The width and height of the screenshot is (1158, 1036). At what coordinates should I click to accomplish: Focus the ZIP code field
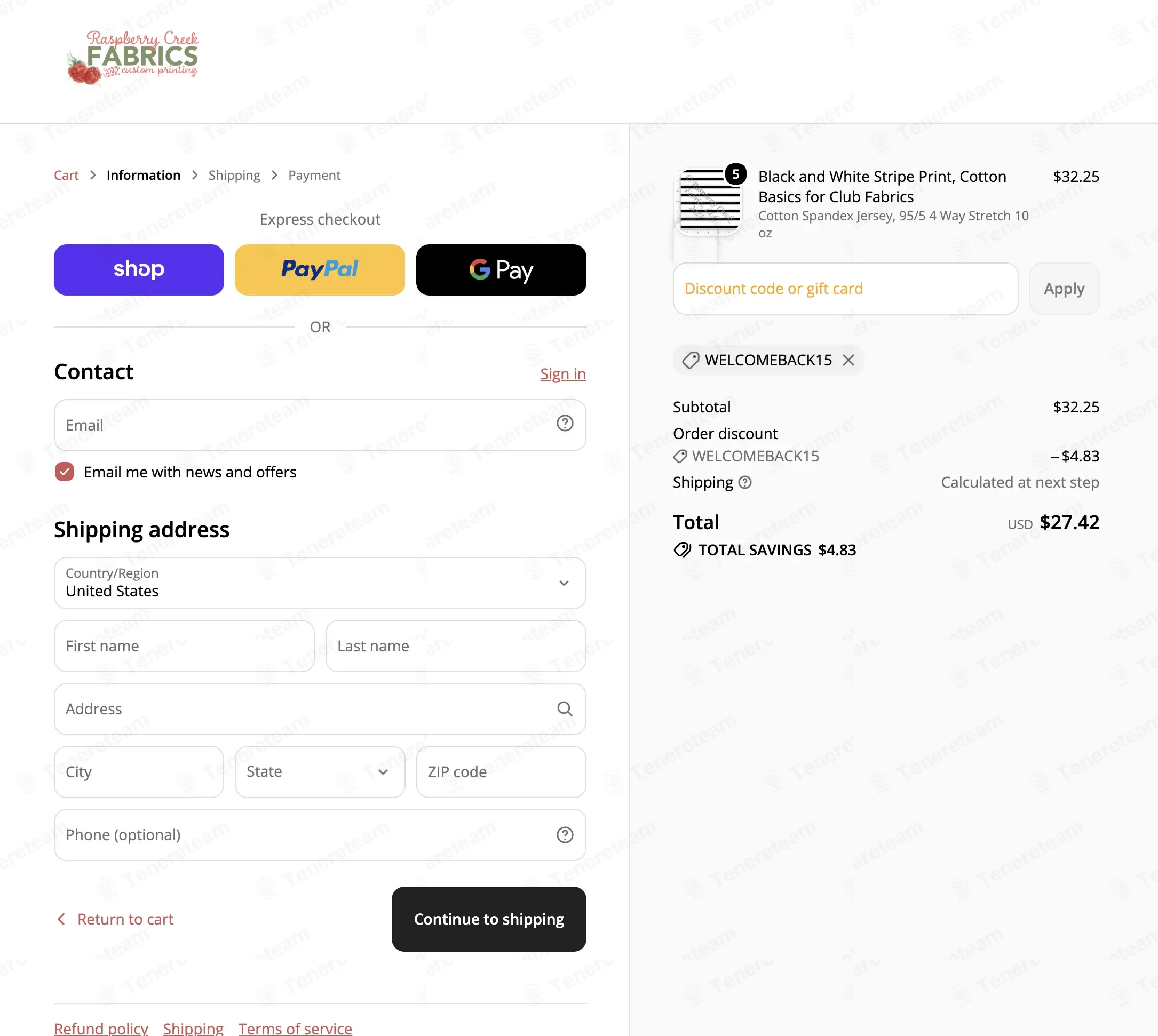click(501, 772)
